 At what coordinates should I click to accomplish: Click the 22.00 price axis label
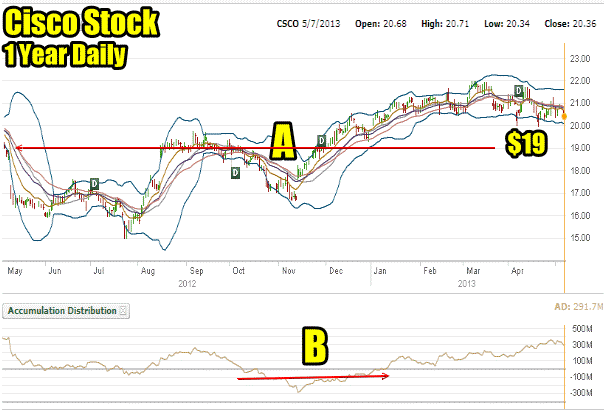[x=580, y=81]
